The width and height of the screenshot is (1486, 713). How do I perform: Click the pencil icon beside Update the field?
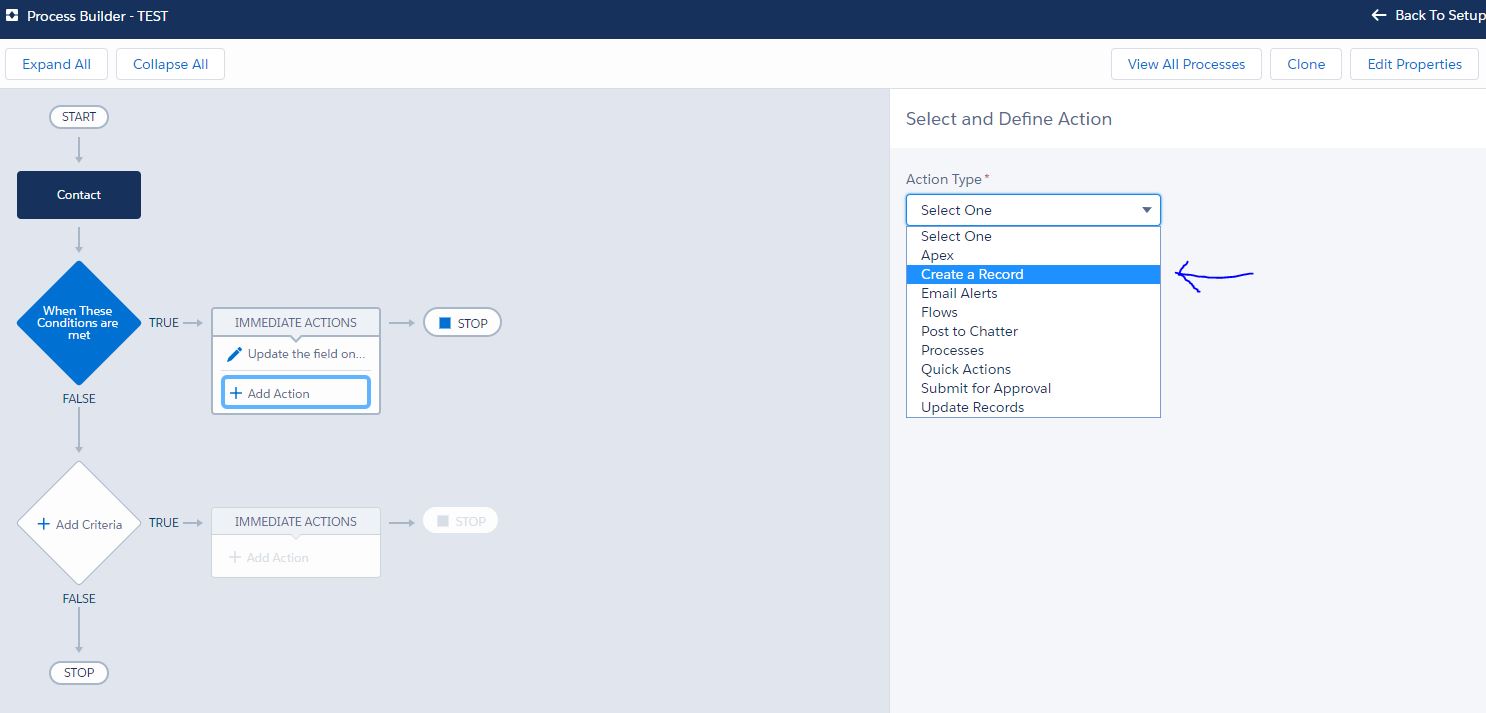(x=235, y=354)
